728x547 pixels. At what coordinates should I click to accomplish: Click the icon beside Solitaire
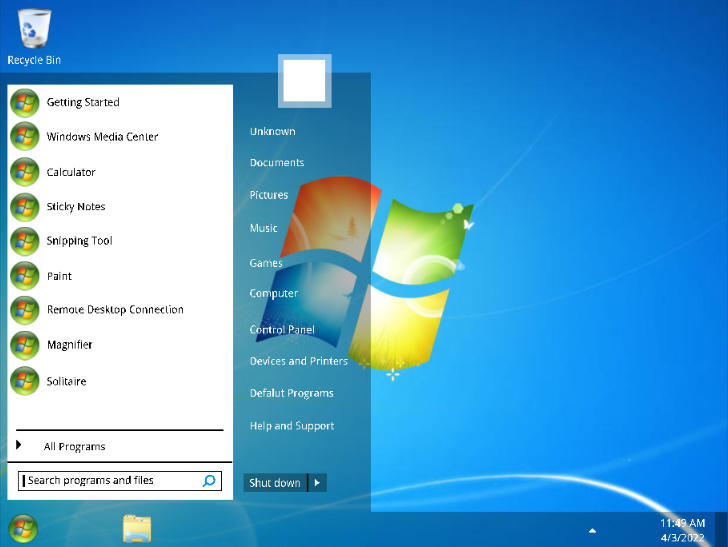(25, 381)
